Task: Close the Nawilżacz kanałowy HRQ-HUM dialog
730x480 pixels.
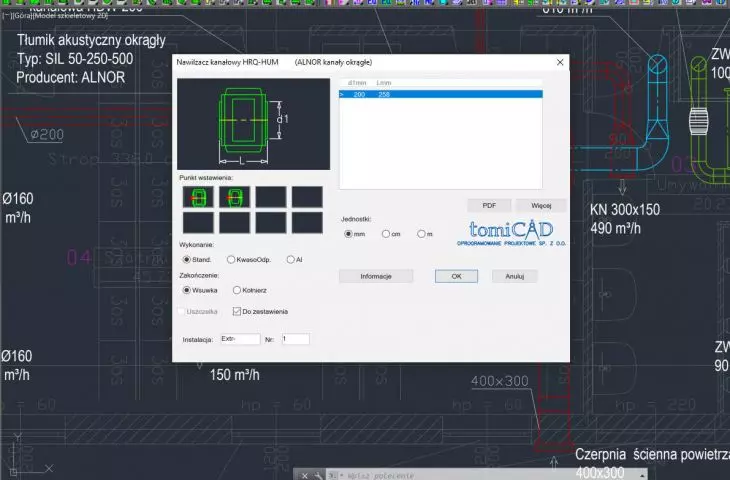Action: pos(560,62)
